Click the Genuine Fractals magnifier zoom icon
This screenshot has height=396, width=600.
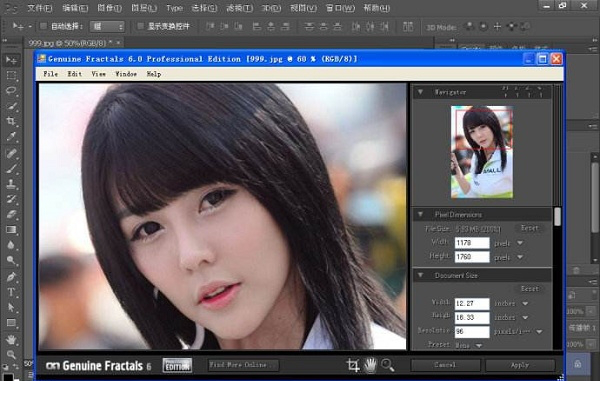(387, 365)
